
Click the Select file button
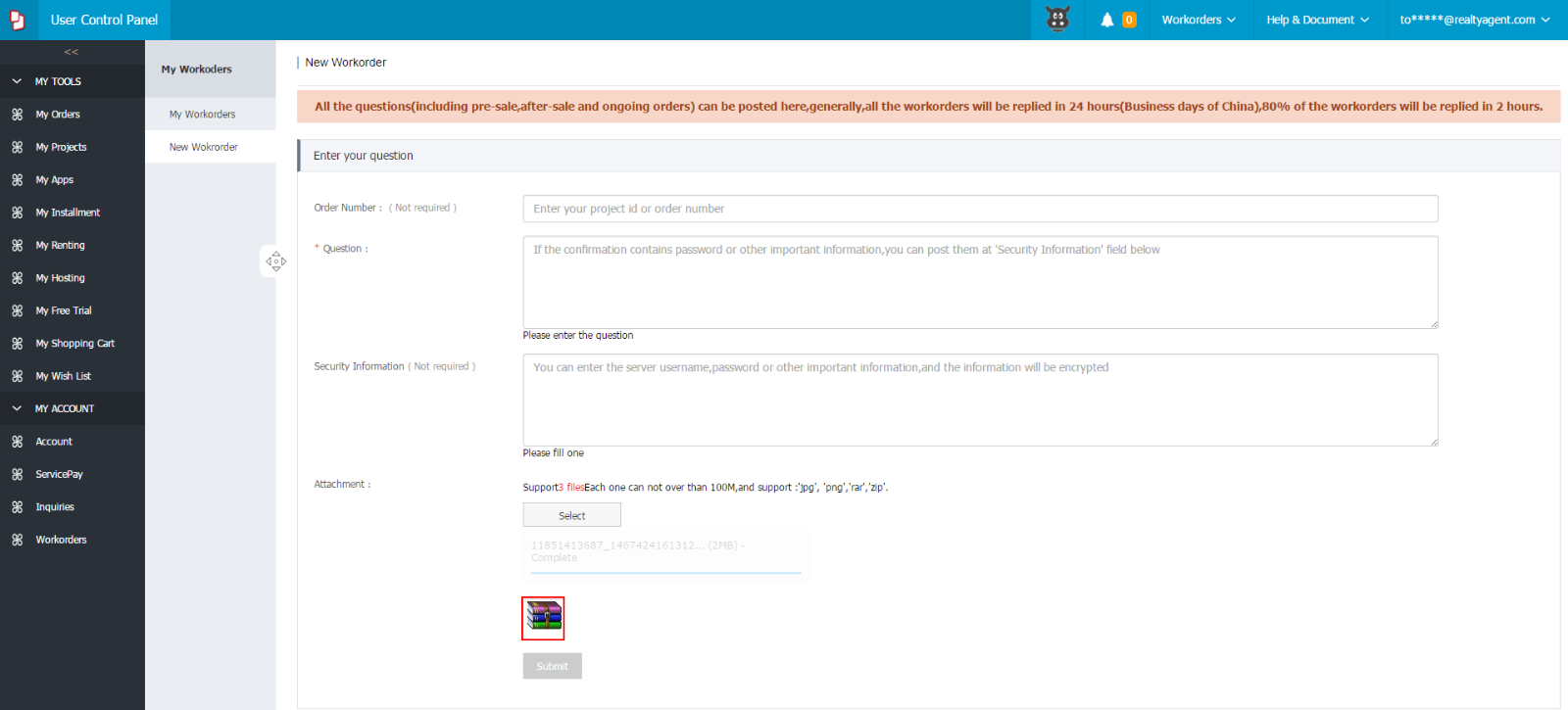pyautogui.click(x=571, y=515)
